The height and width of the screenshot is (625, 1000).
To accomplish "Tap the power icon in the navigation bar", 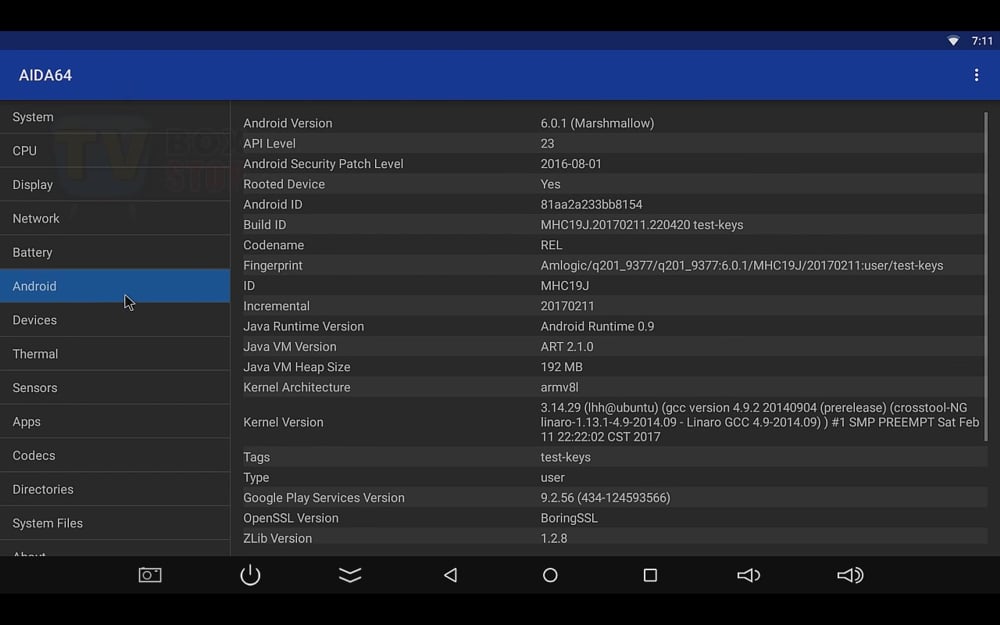I will click(x=250, y=575).
